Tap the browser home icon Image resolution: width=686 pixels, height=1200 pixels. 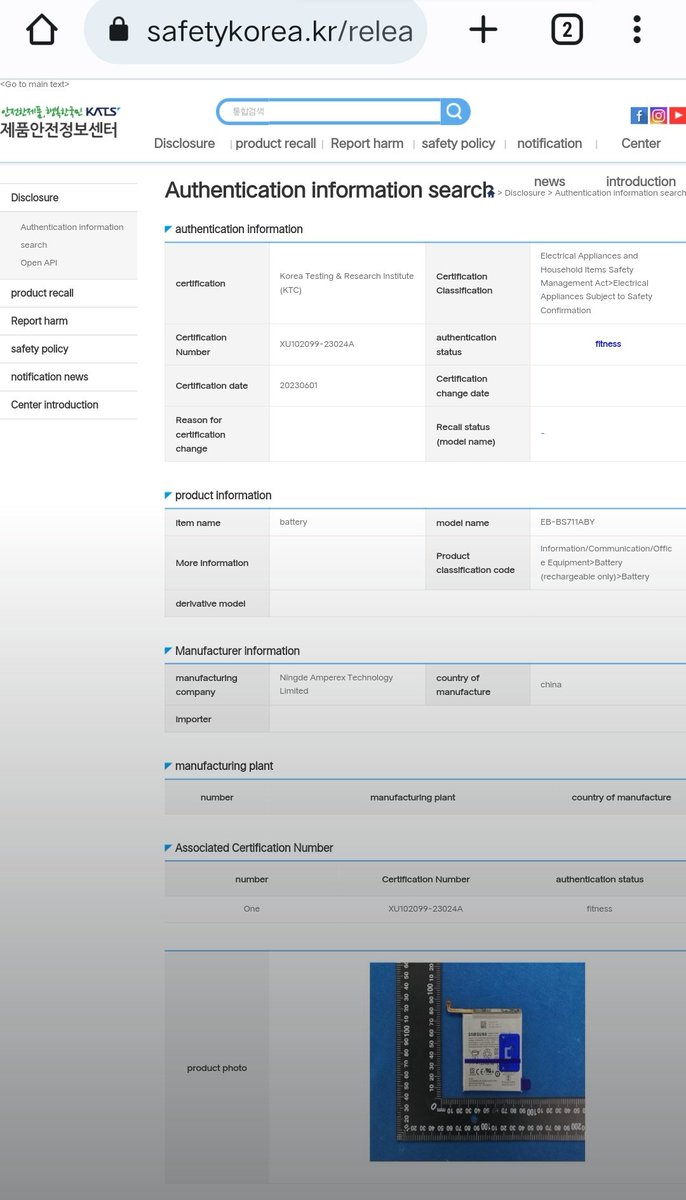point(42,30)
